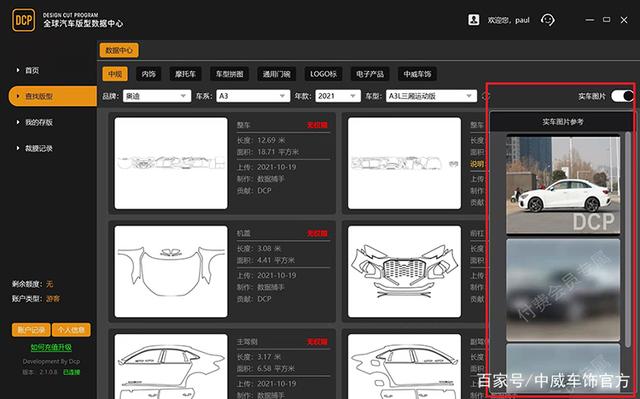Switch to the 车型拼图 category tab
640x399 pixels.
229,74
